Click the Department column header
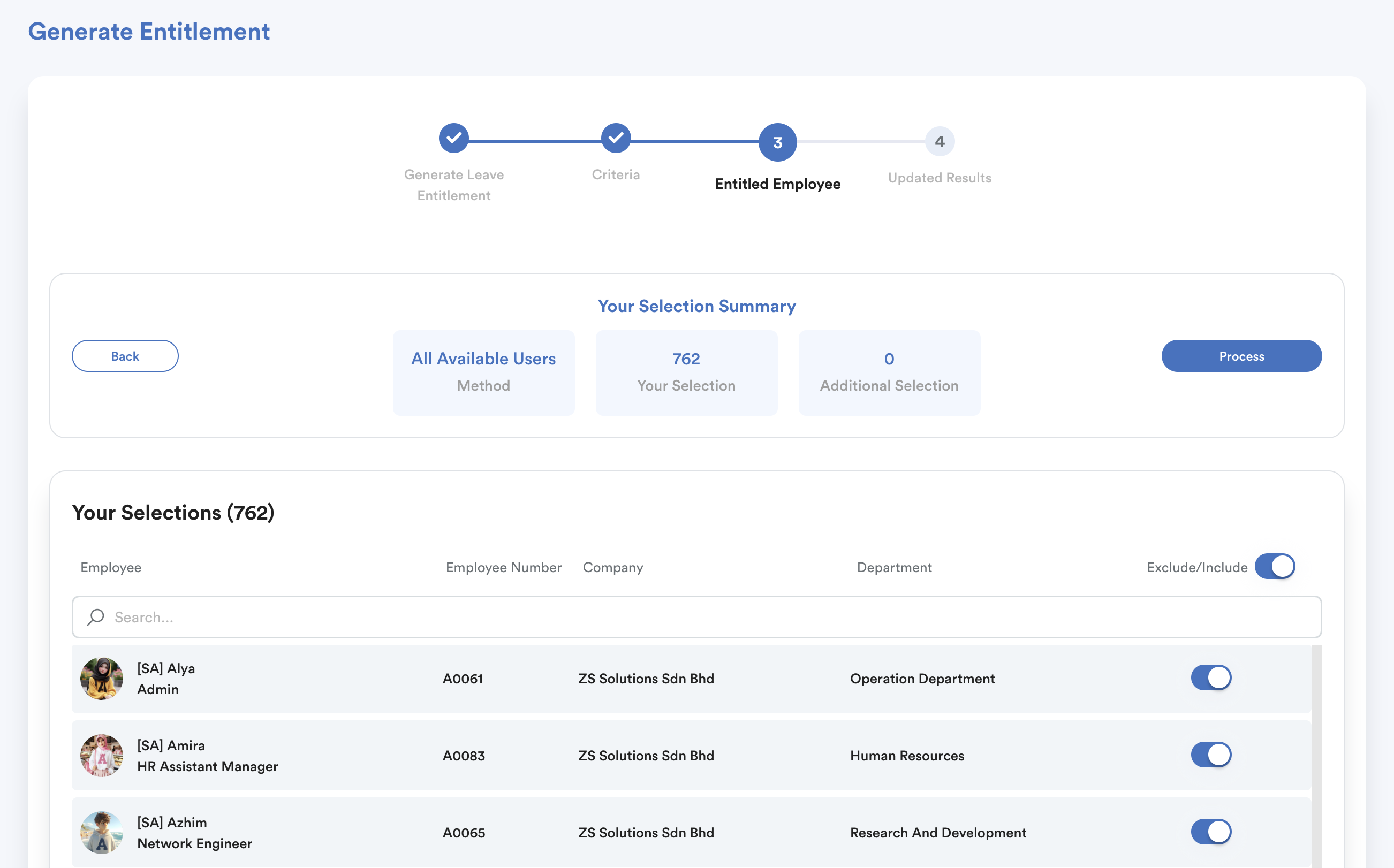1394x868 pixels. [x=894, y=567]
